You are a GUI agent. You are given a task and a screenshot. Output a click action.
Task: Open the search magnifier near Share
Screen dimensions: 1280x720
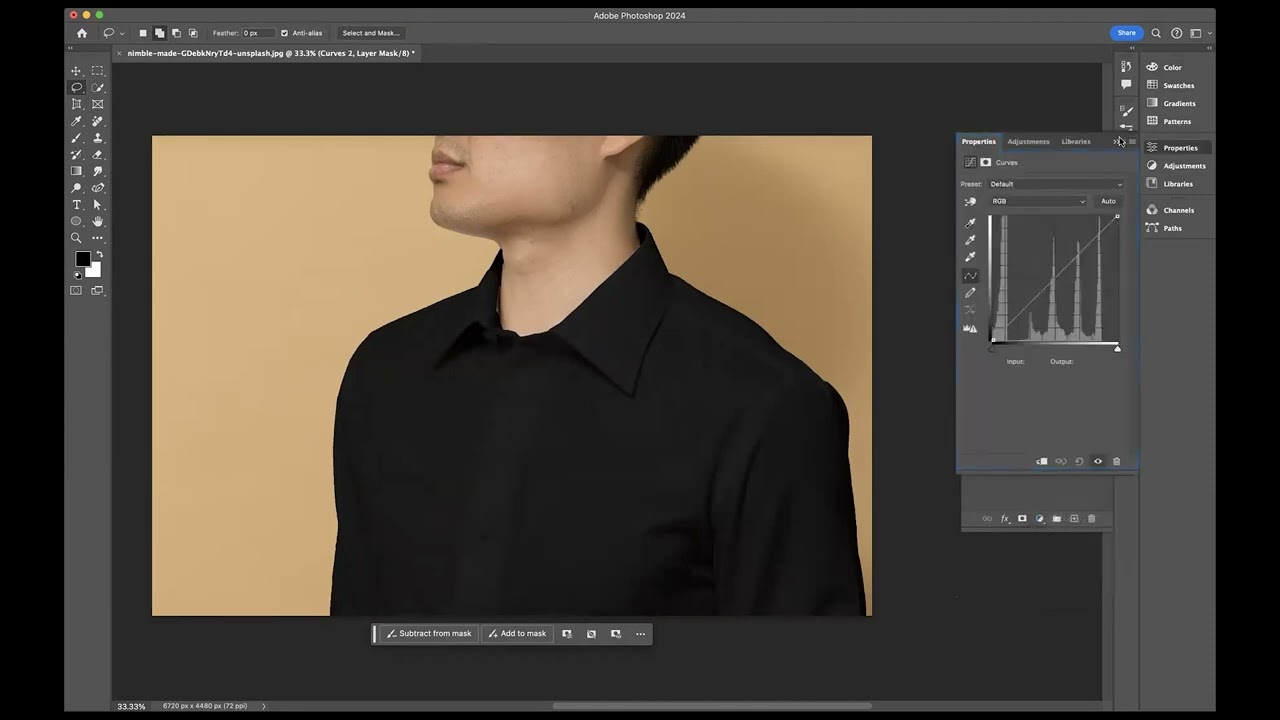pyautogui.click(x=1156, y=33)
